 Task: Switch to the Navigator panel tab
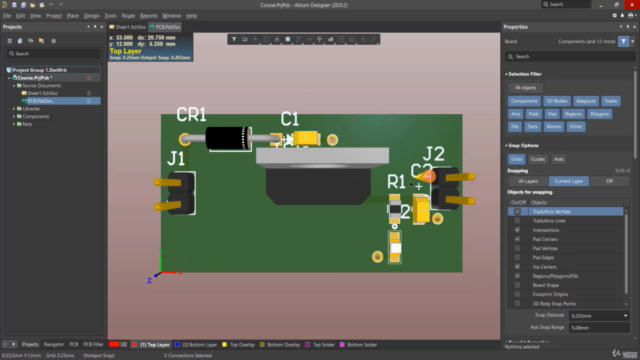tap(53, 344)
